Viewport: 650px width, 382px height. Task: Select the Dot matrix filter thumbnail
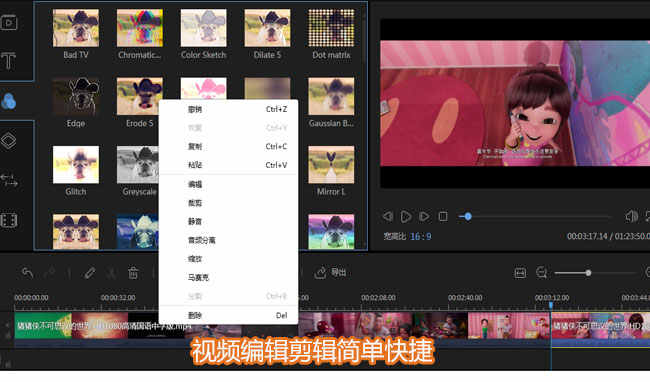pos(331,28)
